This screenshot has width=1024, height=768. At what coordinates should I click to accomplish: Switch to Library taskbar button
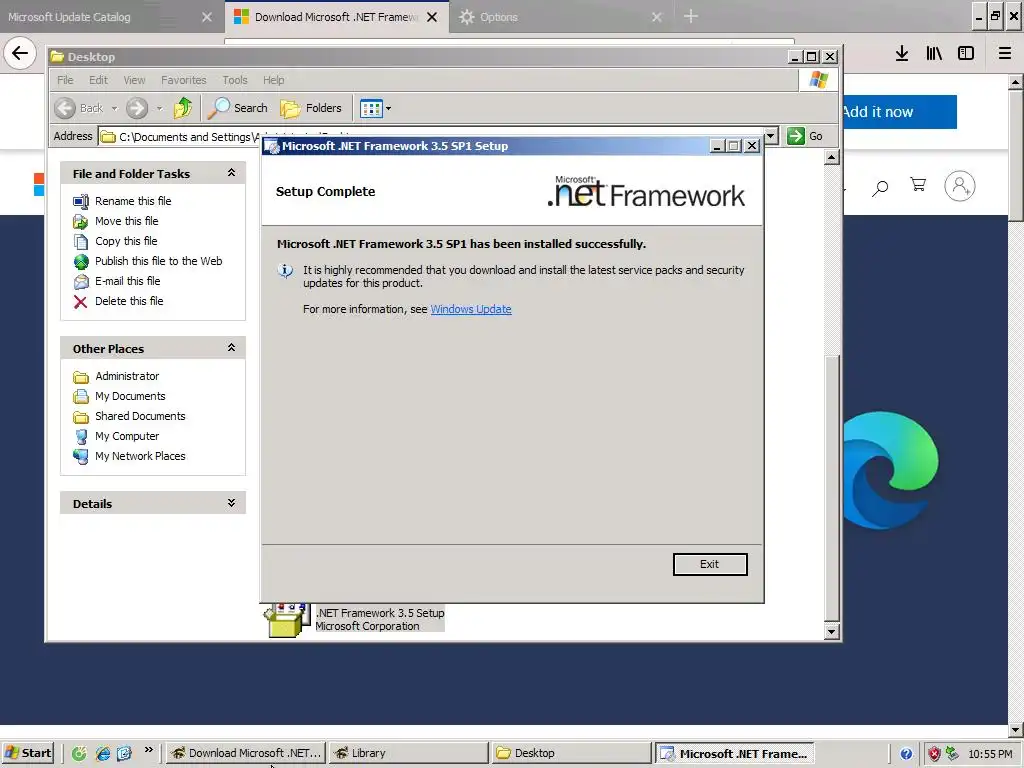(x=408, y=753)
